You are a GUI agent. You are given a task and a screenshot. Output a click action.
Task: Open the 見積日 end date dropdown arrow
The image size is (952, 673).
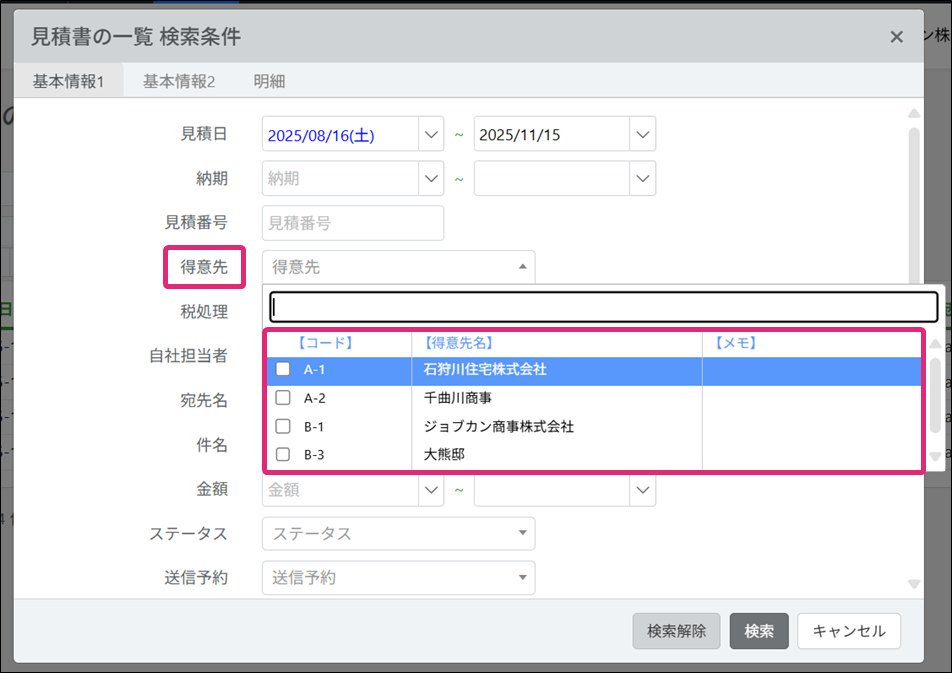(x=642, y=134)
